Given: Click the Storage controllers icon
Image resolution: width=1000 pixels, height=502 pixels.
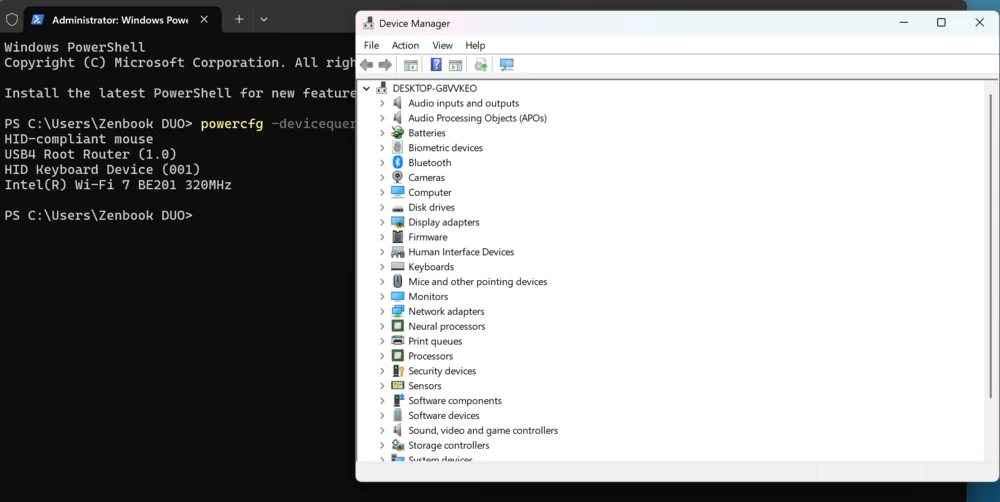Looking at the screenshot, I should coord(397,445).
